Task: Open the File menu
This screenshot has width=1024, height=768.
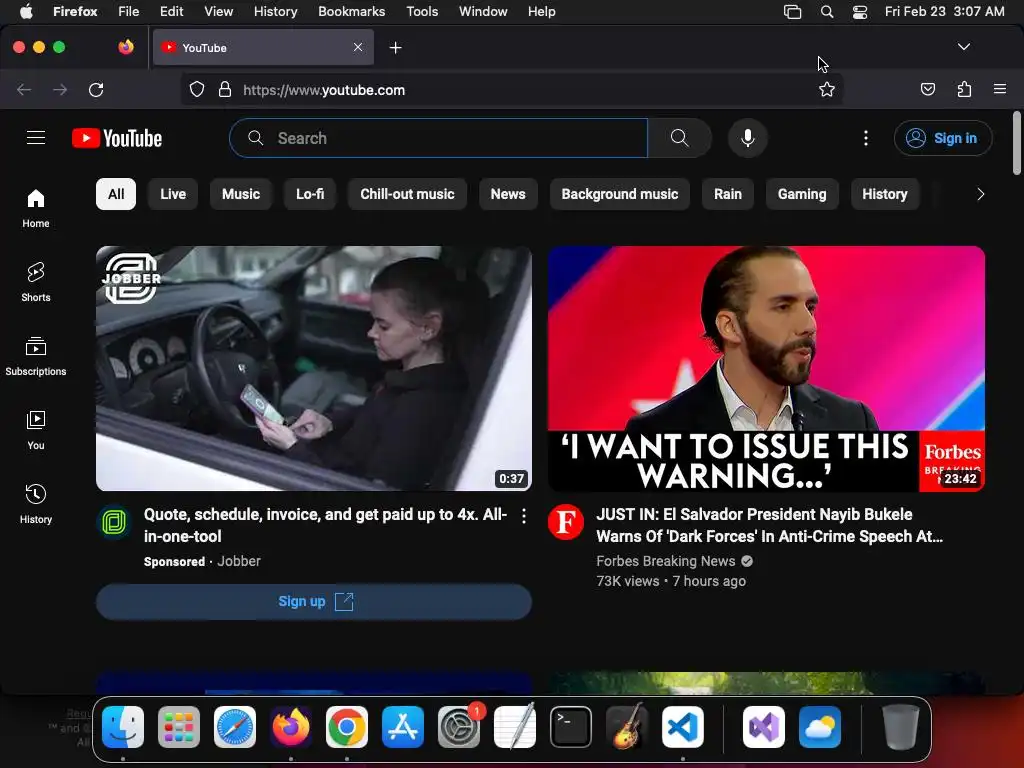Action: (128, 12)
